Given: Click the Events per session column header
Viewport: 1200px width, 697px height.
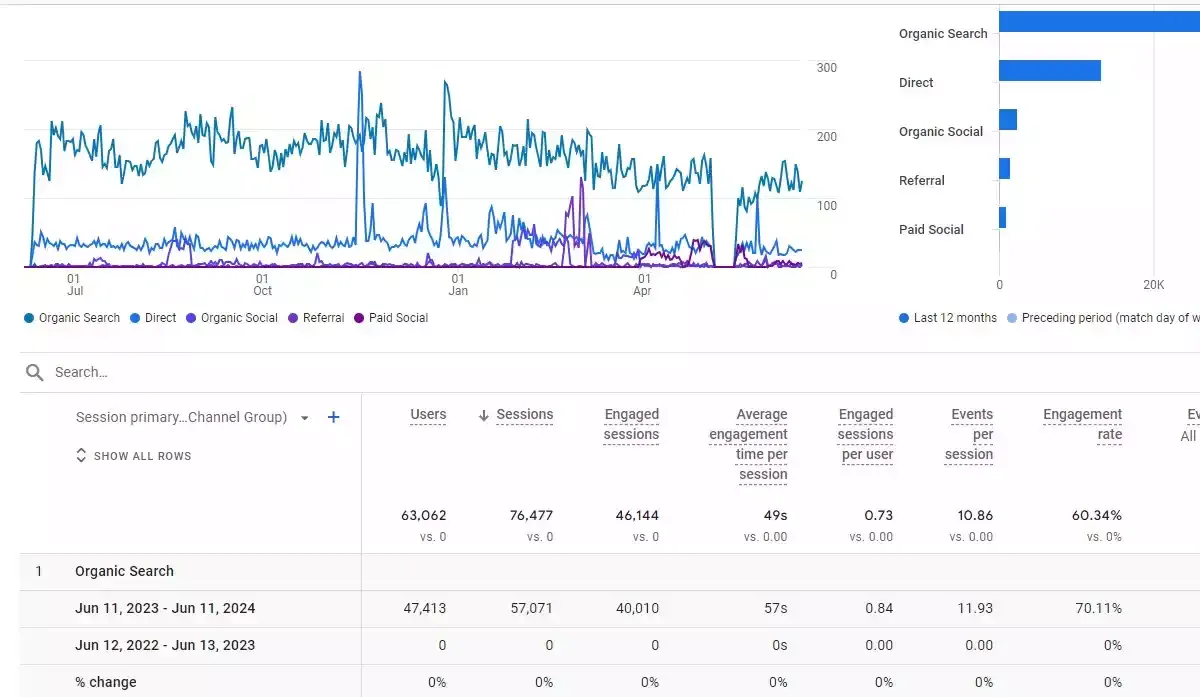Looking at the screenshot, I should point(969,435).
